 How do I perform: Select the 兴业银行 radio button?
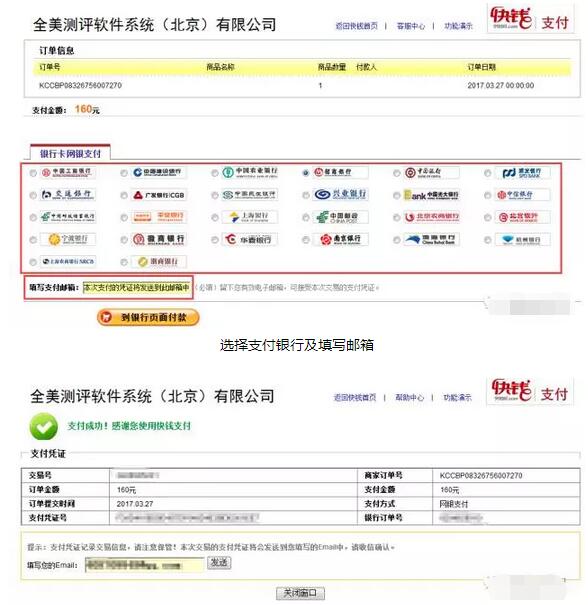coord(306,196)
